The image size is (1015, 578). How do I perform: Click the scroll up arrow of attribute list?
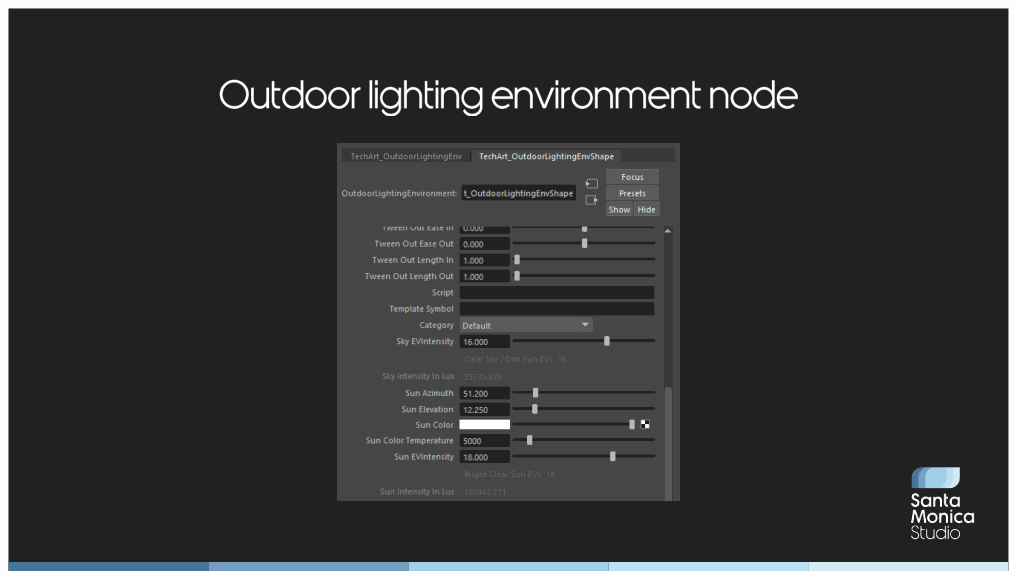667,230
